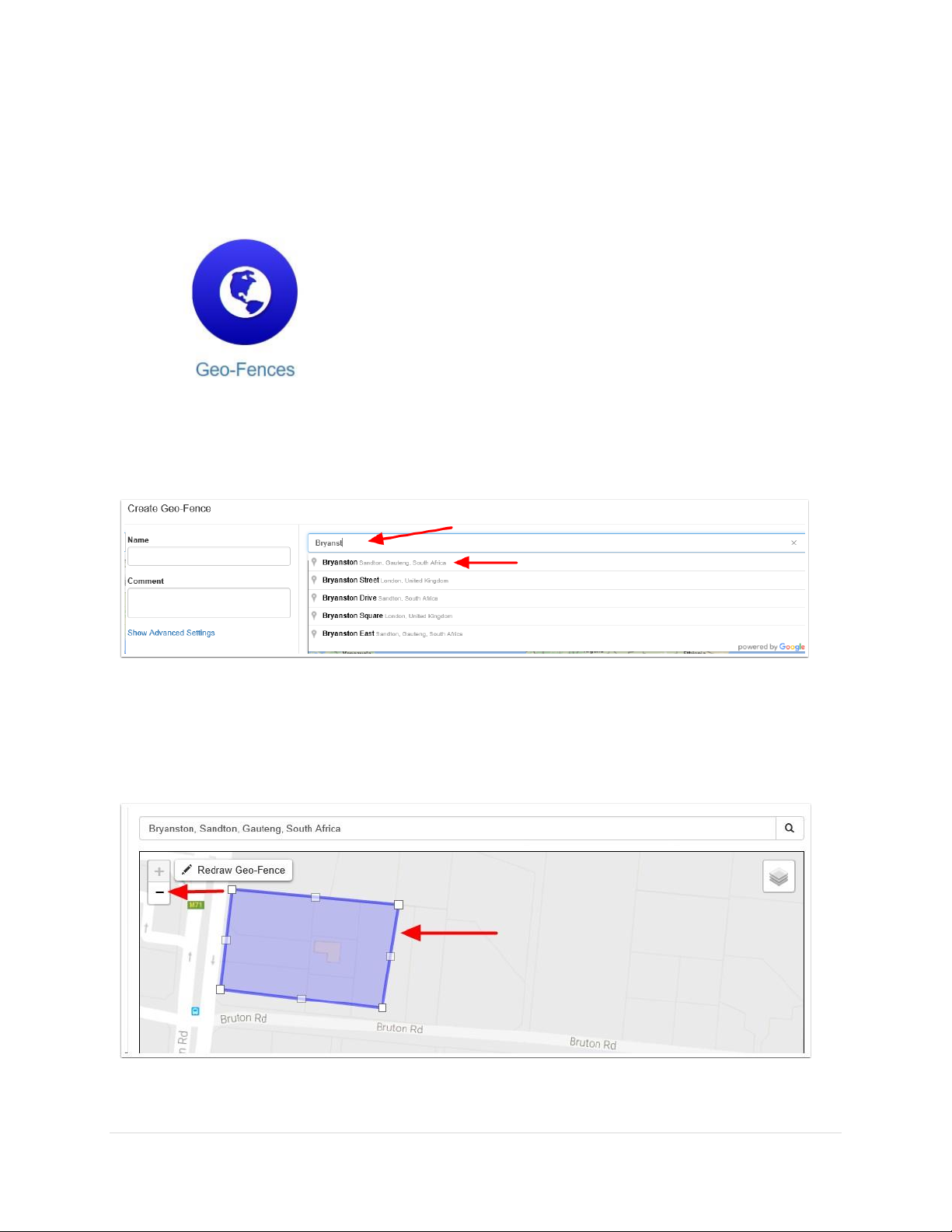This screenshot has width=952, height=1232.
Task: Select top-right corner handle of geo-fence
Action: (399, 905)
